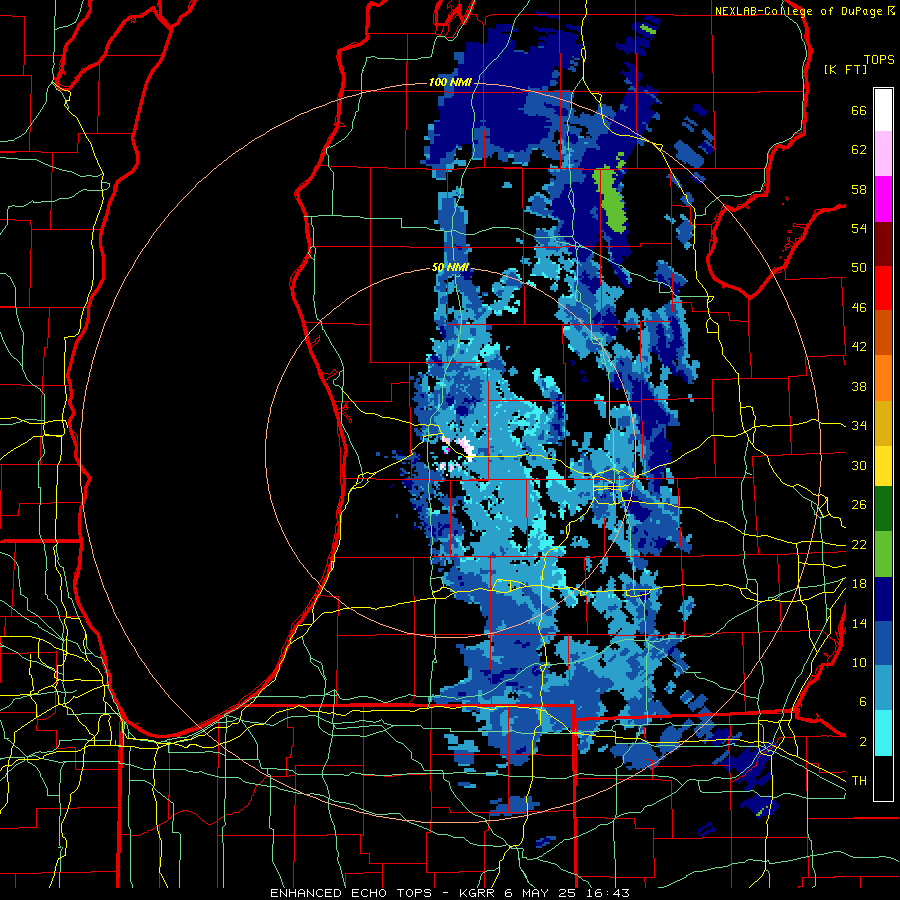Pick the bright red legend swatch
Image resolution: width=900 pixels, height=900 pixels.
tap(883, 288)
